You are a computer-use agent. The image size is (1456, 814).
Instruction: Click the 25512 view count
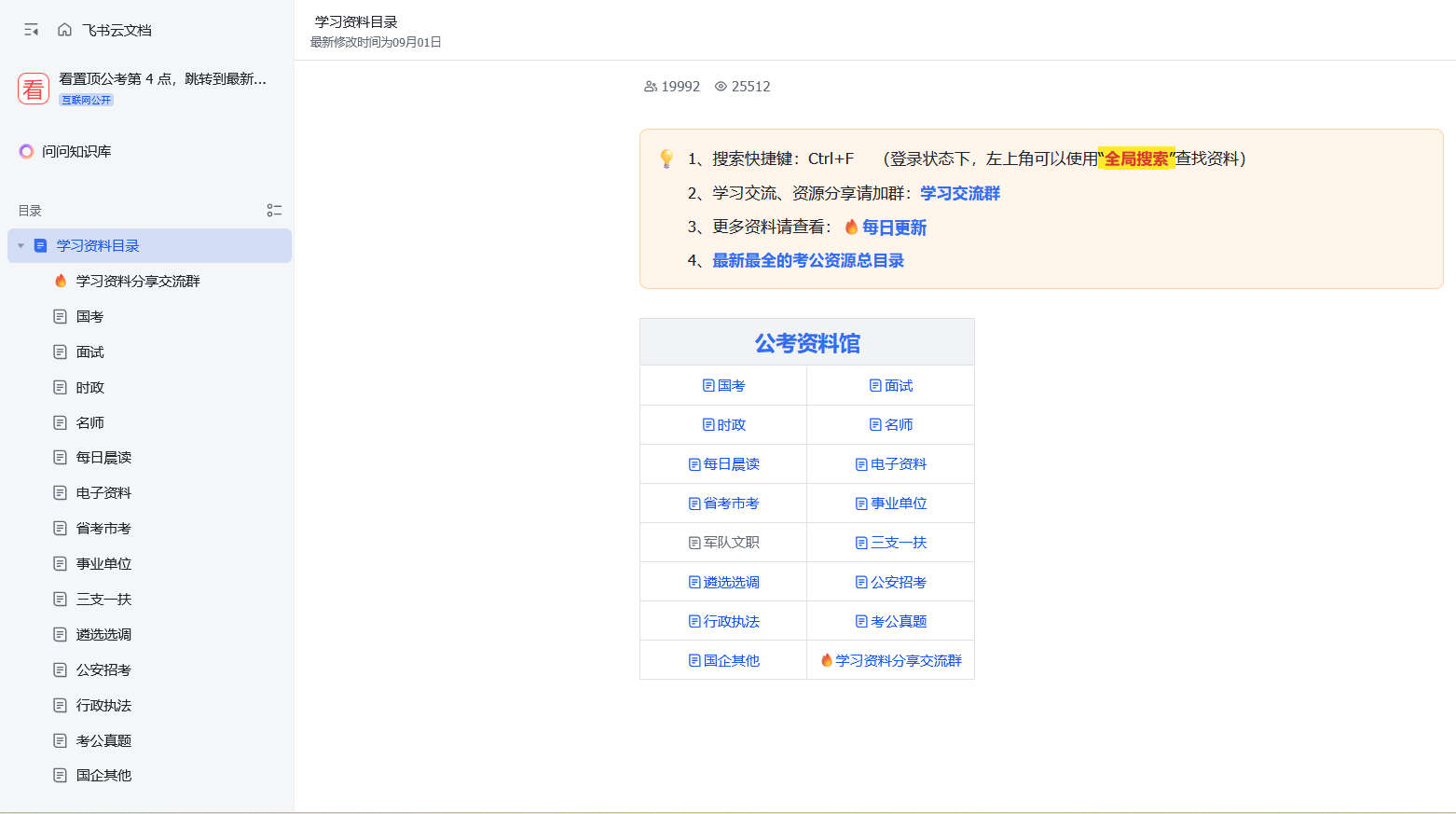pyautogui.click(x=743, y=87)
